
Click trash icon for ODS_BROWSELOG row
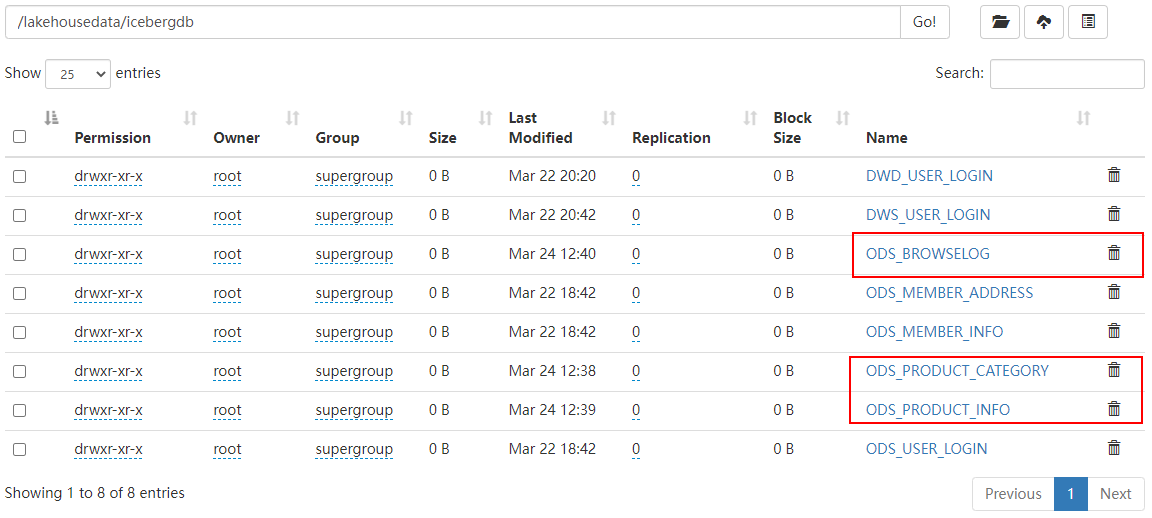(1114, 253)
